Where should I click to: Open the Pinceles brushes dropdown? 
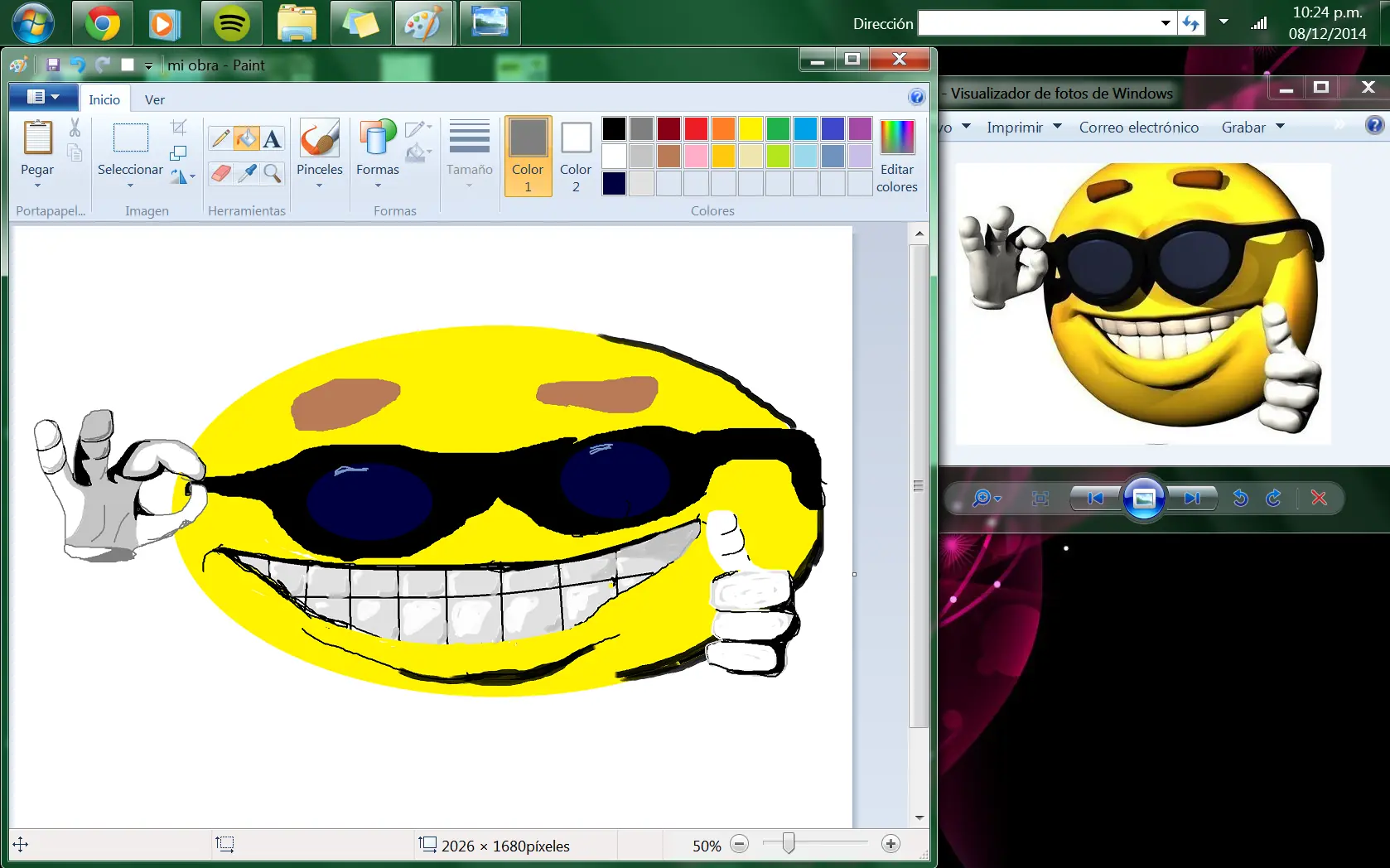pyautogui.click(x=319, y=185)
